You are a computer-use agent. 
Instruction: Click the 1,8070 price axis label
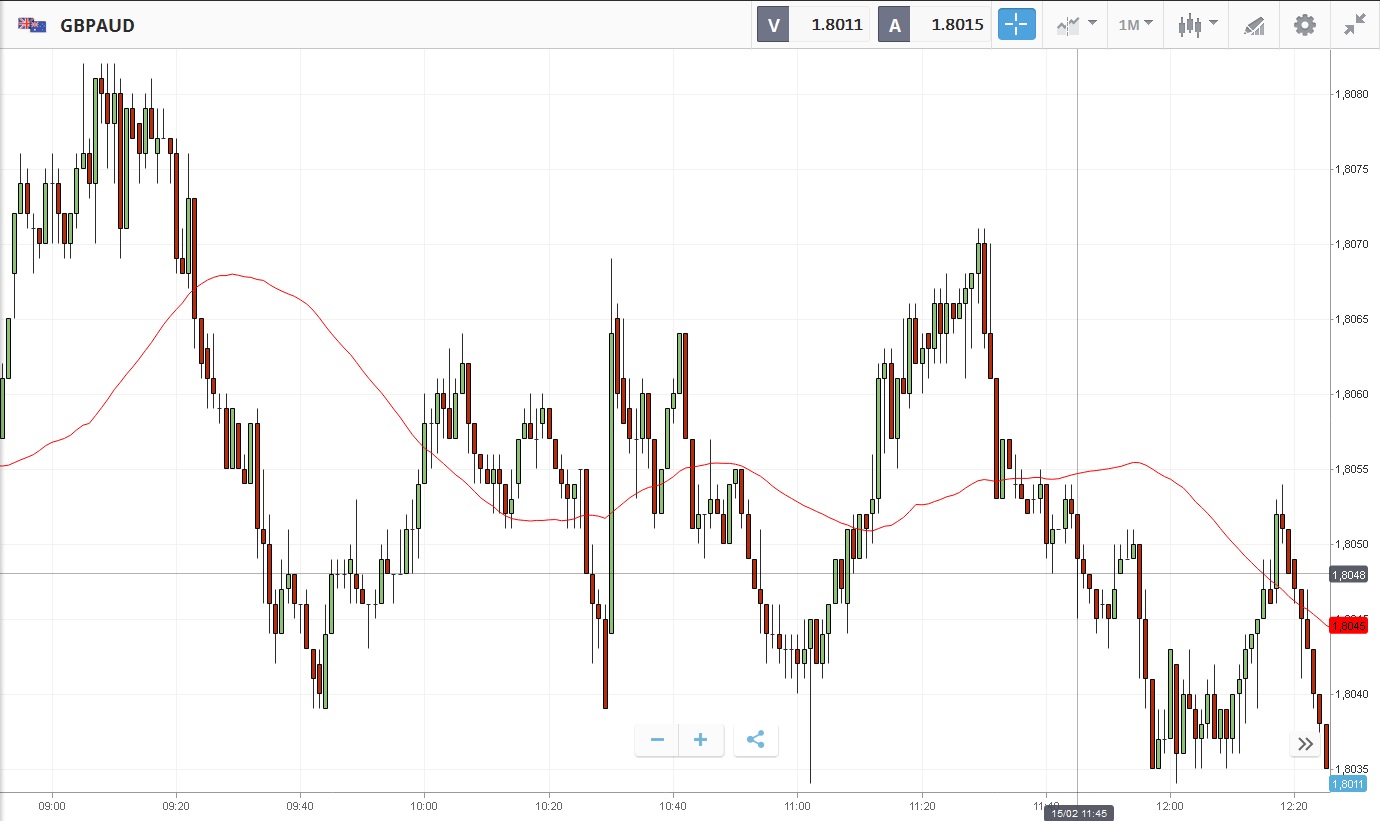coord(1351,245)
